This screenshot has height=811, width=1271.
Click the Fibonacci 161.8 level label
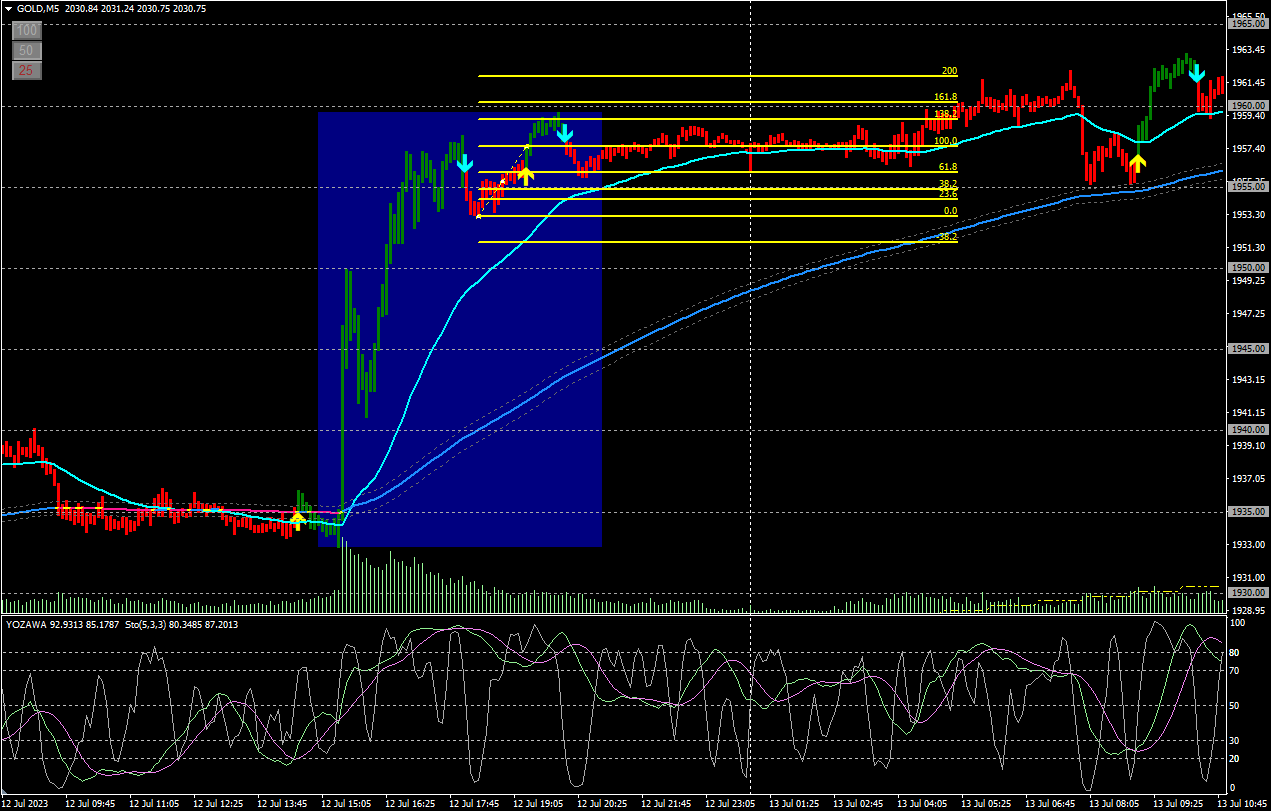coord(945,97)
